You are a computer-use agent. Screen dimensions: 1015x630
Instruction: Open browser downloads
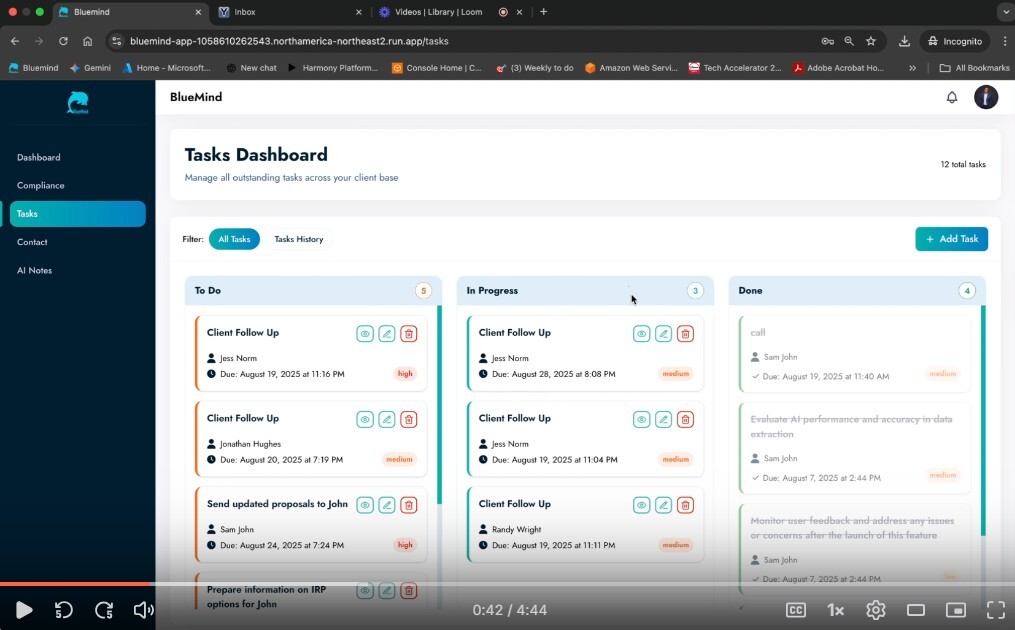(x=904, y=41)
